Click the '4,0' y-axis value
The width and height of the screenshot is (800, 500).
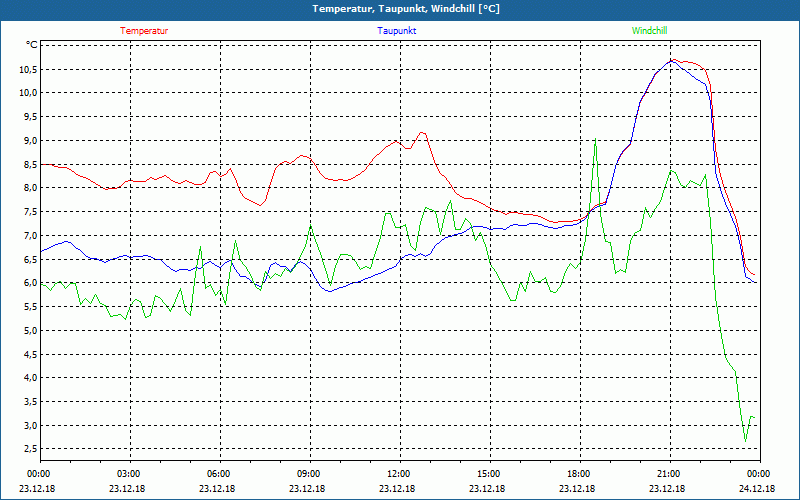pos(31,378)
